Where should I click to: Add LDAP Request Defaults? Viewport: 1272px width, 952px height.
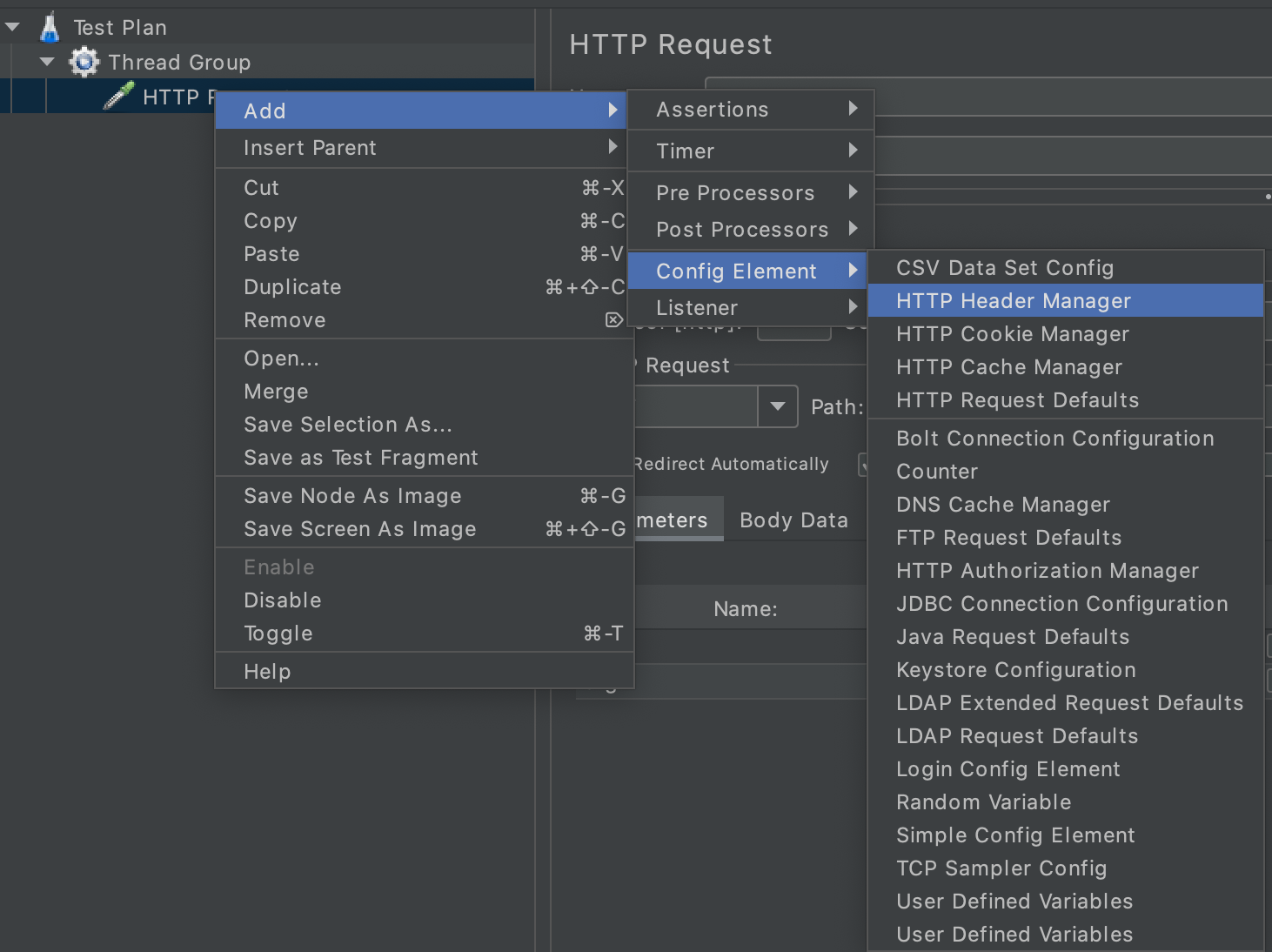1066,736
